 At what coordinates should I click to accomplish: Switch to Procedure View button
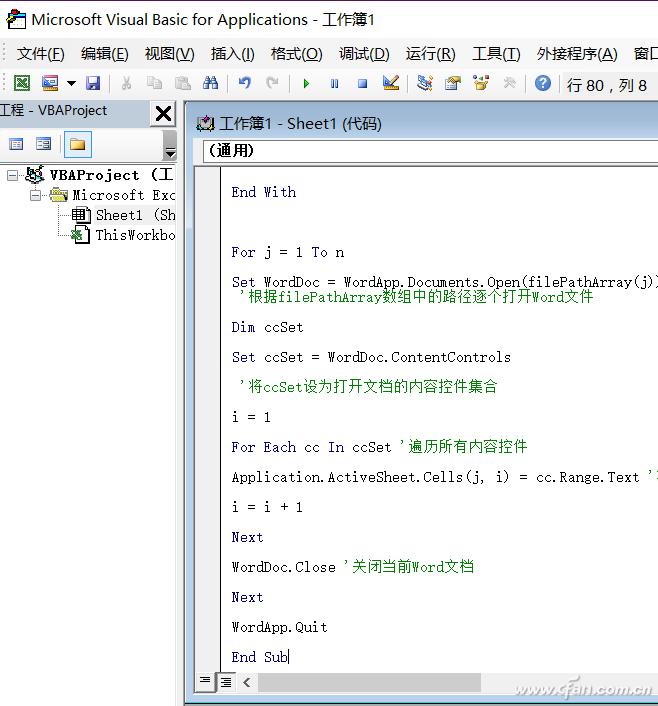[205, 681]
